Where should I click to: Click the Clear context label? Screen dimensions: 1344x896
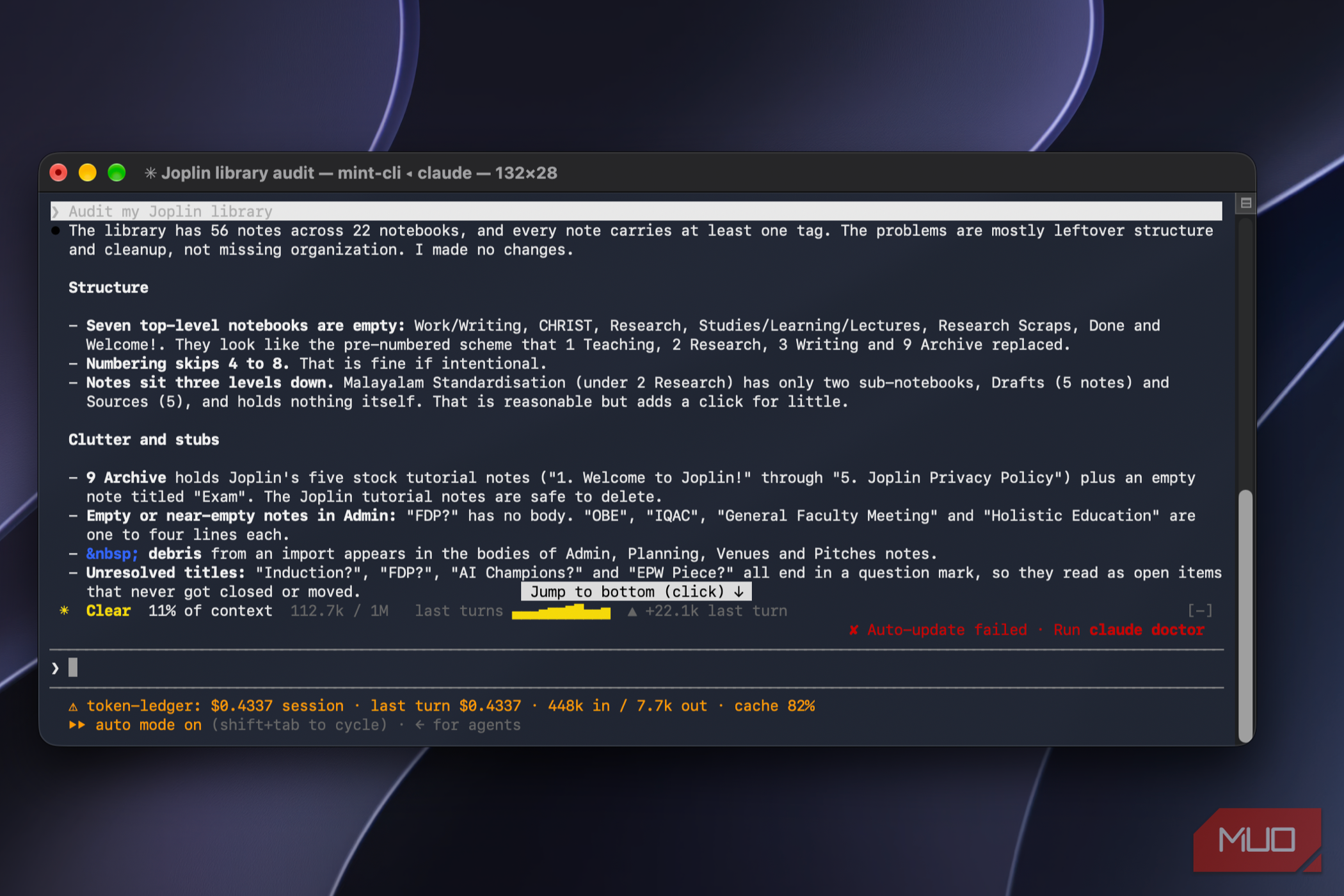(108, 611)
